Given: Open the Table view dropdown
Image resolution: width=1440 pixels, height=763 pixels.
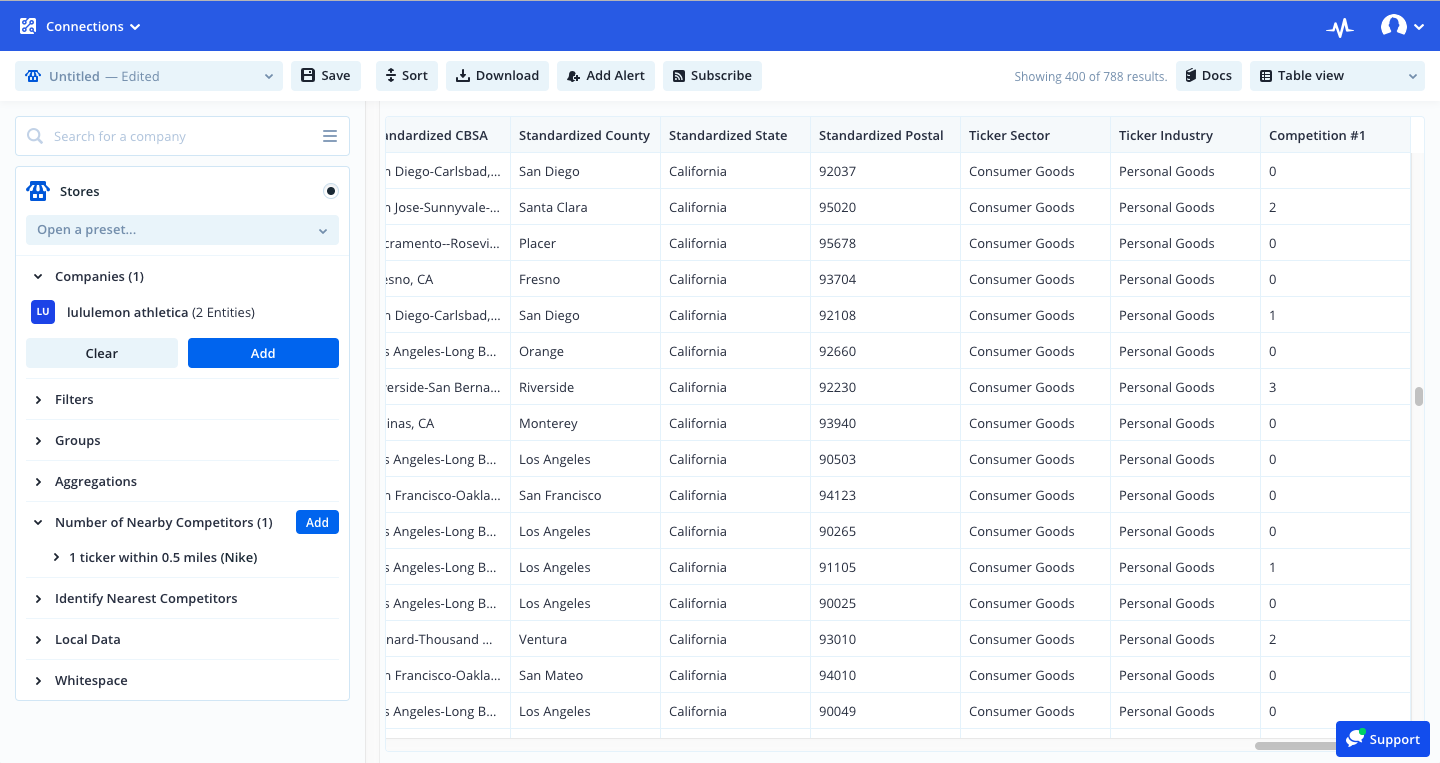Looking at the screenshot, I should tap(1337, 76).
